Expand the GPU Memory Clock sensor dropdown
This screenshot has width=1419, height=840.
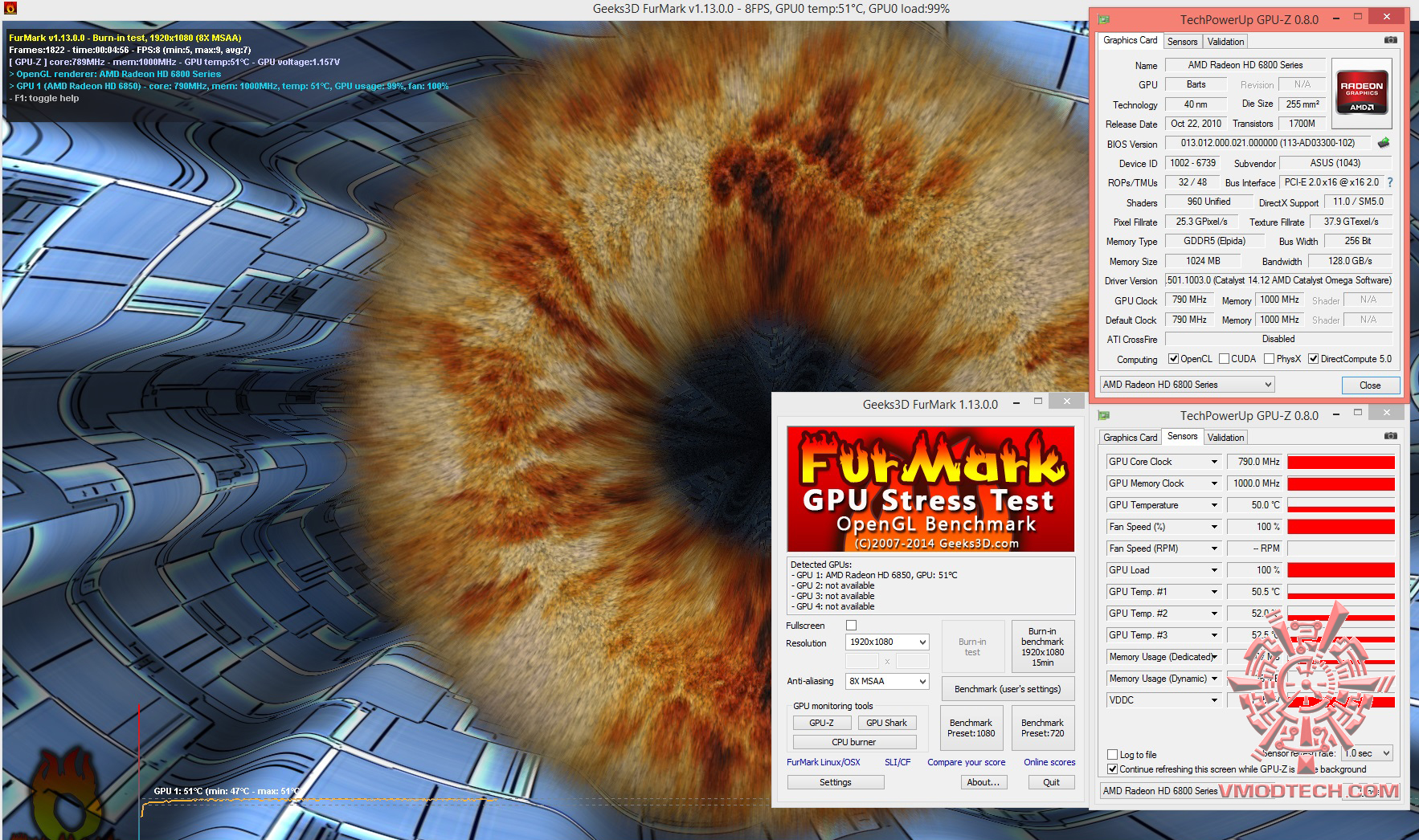coord(1214,483)
